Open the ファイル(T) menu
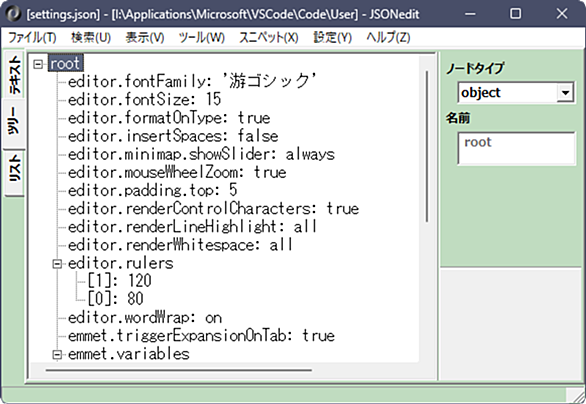Image resolution: width=586 pixels, height=404 pixels. (x=32, y=37)
